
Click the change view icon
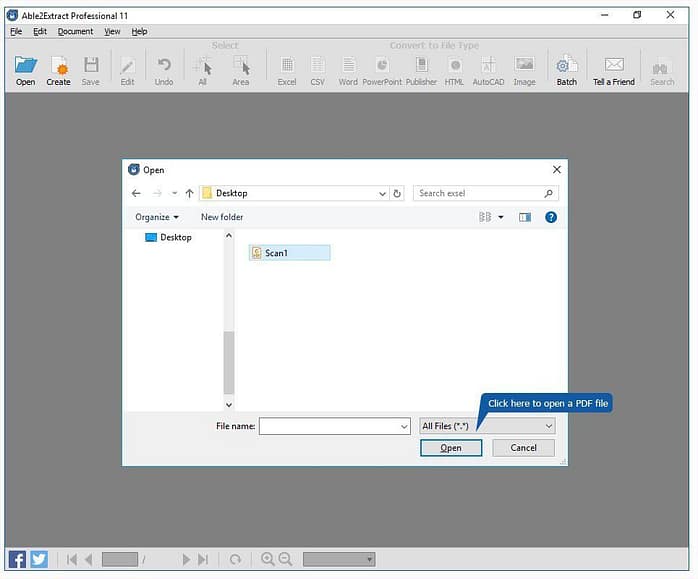click(485, 217)
